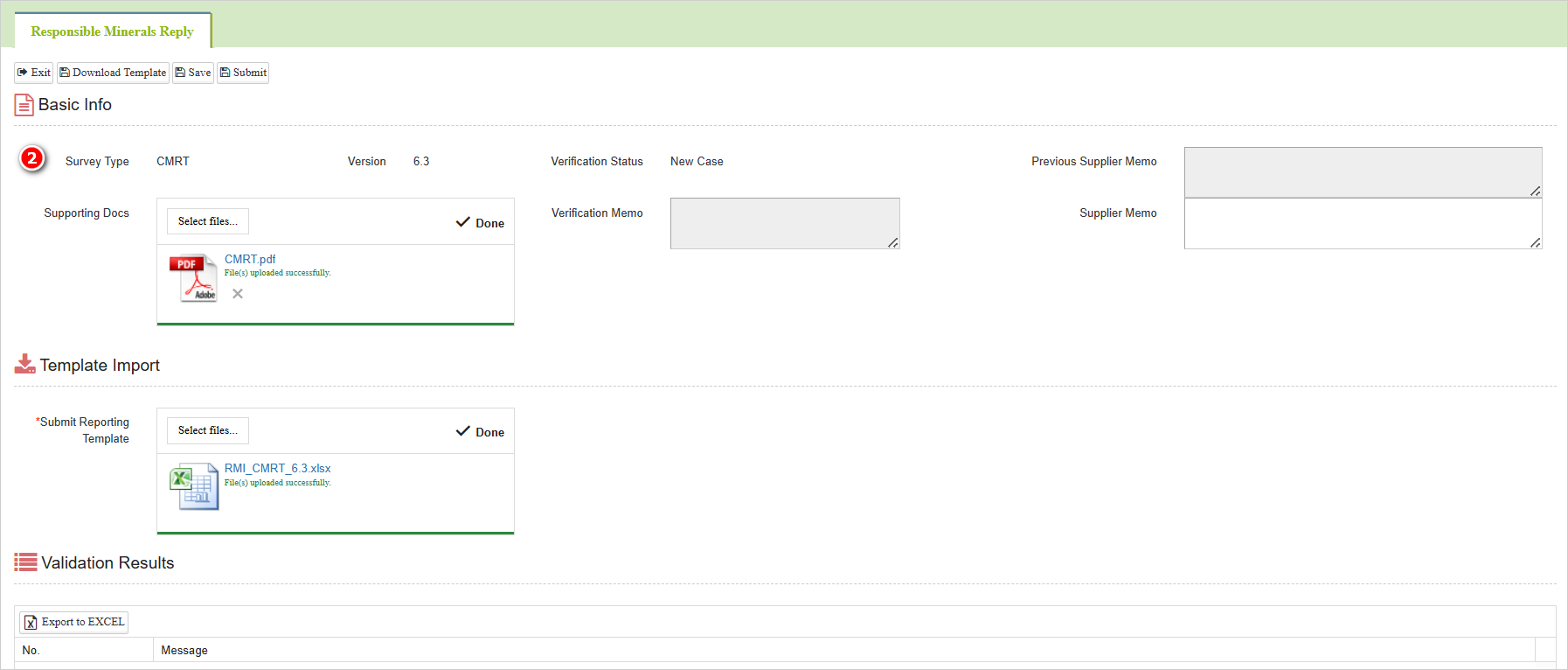Click the Survey Type value CMRT

click(173, 162)
